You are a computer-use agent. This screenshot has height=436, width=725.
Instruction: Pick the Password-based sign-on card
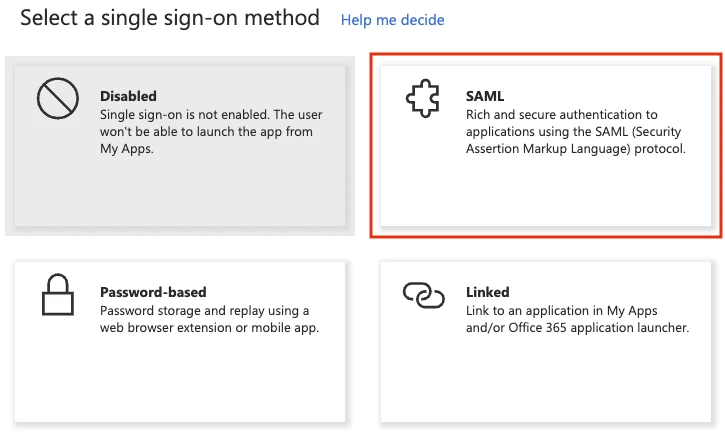tap(180, 341)
